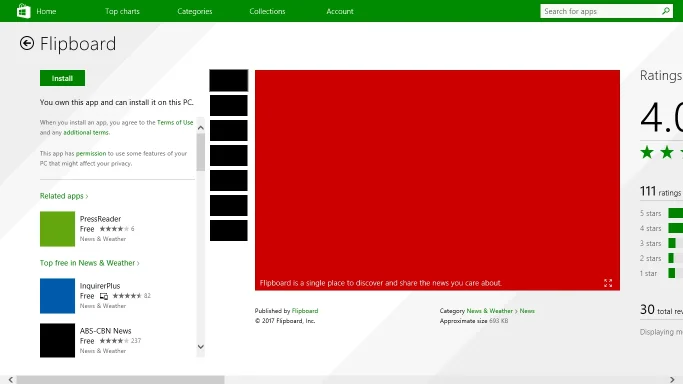683x384 pixels.
Task: Open the Categories menu
Action: coord(195,11)
